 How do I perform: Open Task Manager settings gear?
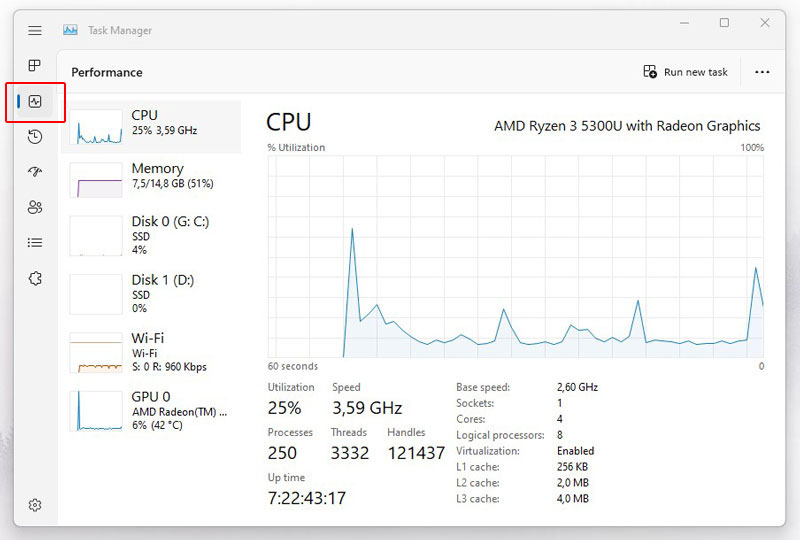click(x=35, y=505)
